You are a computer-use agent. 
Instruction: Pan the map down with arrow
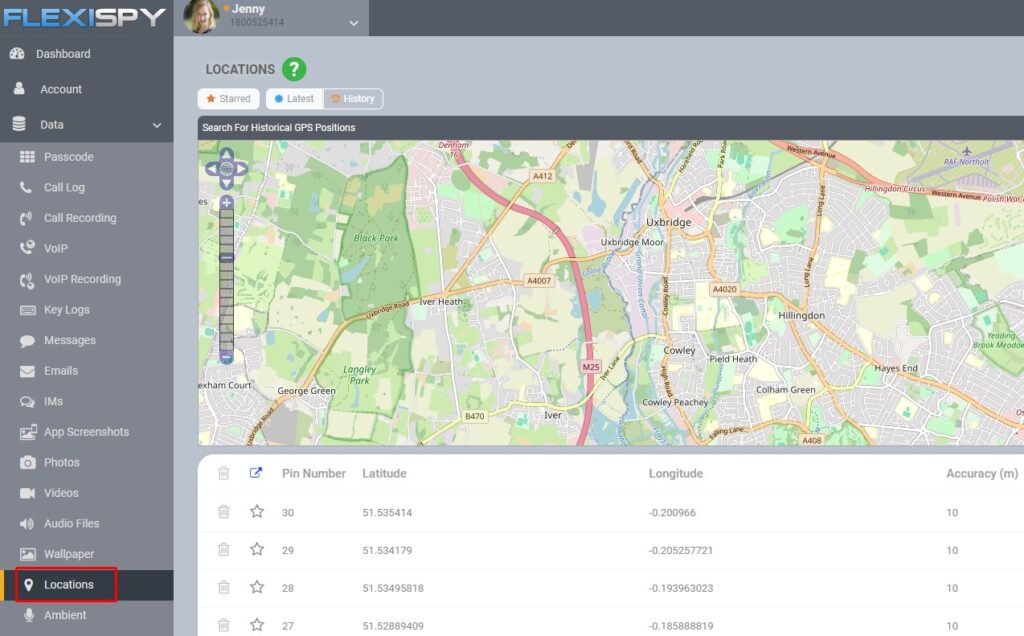(226, 183)
